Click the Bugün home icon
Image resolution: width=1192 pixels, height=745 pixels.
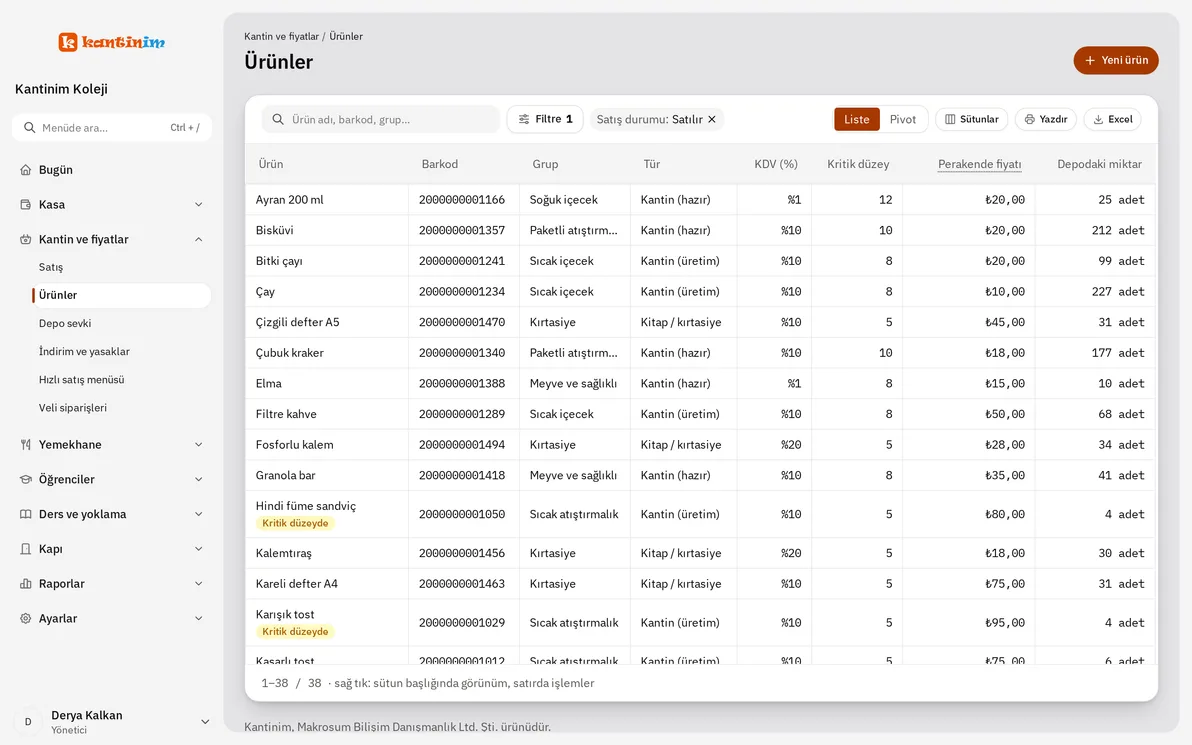click(26, 170)
